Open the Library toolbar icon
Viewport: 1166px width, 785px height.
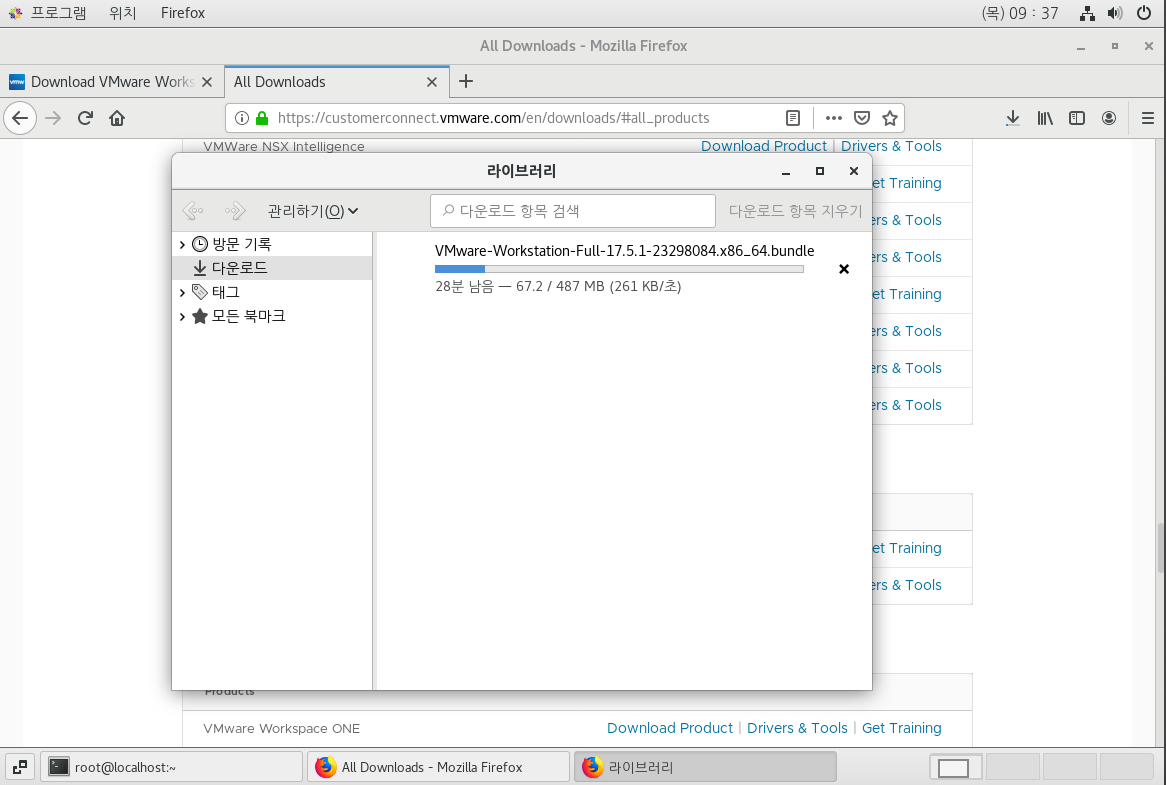pyautogui.click(x=1045, y=118)
